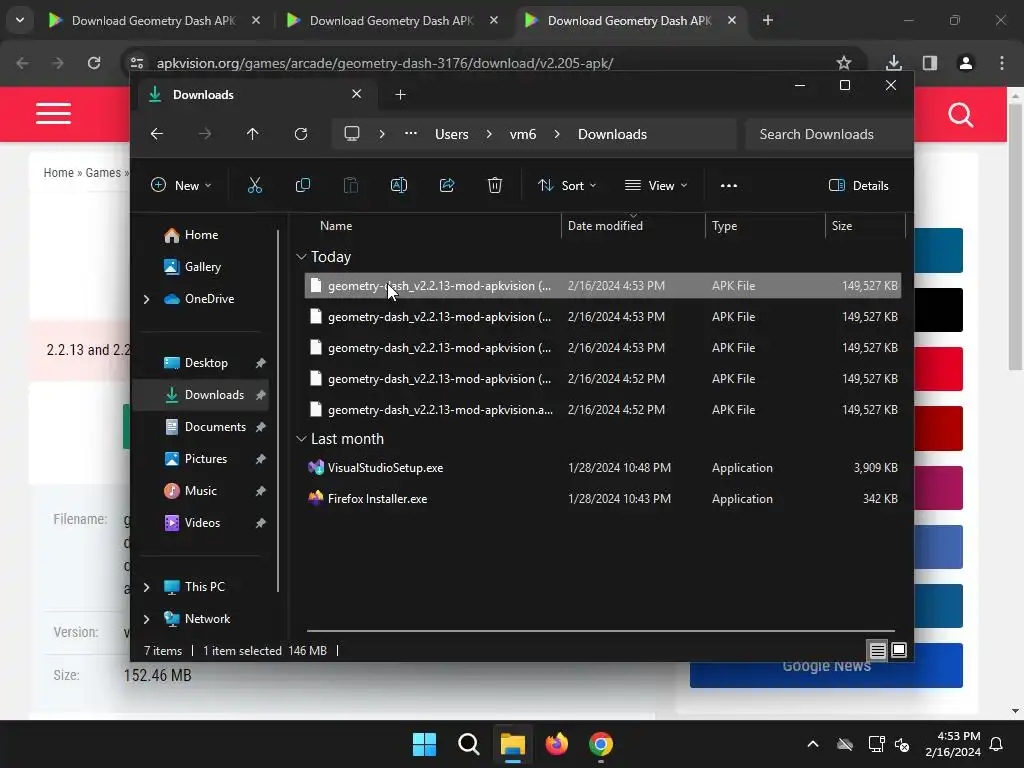Expand the Network tree node

coord(146,619)
